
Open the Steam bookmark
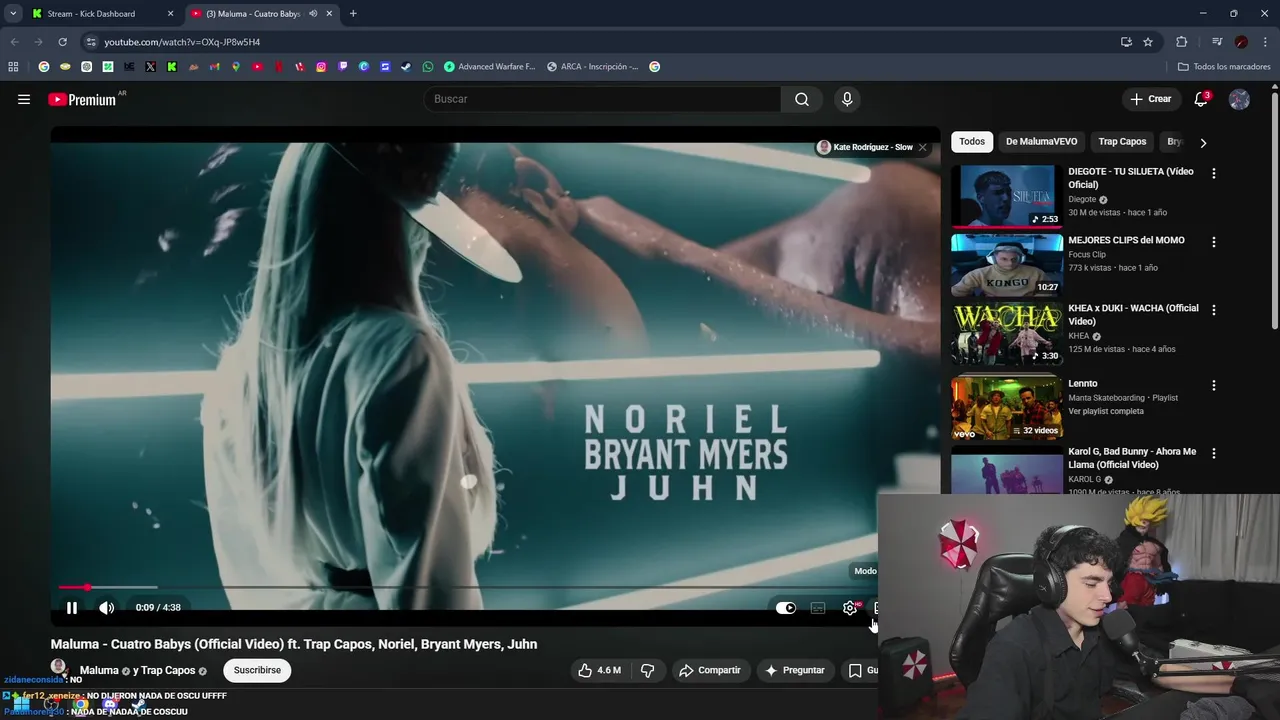[406, 67]
